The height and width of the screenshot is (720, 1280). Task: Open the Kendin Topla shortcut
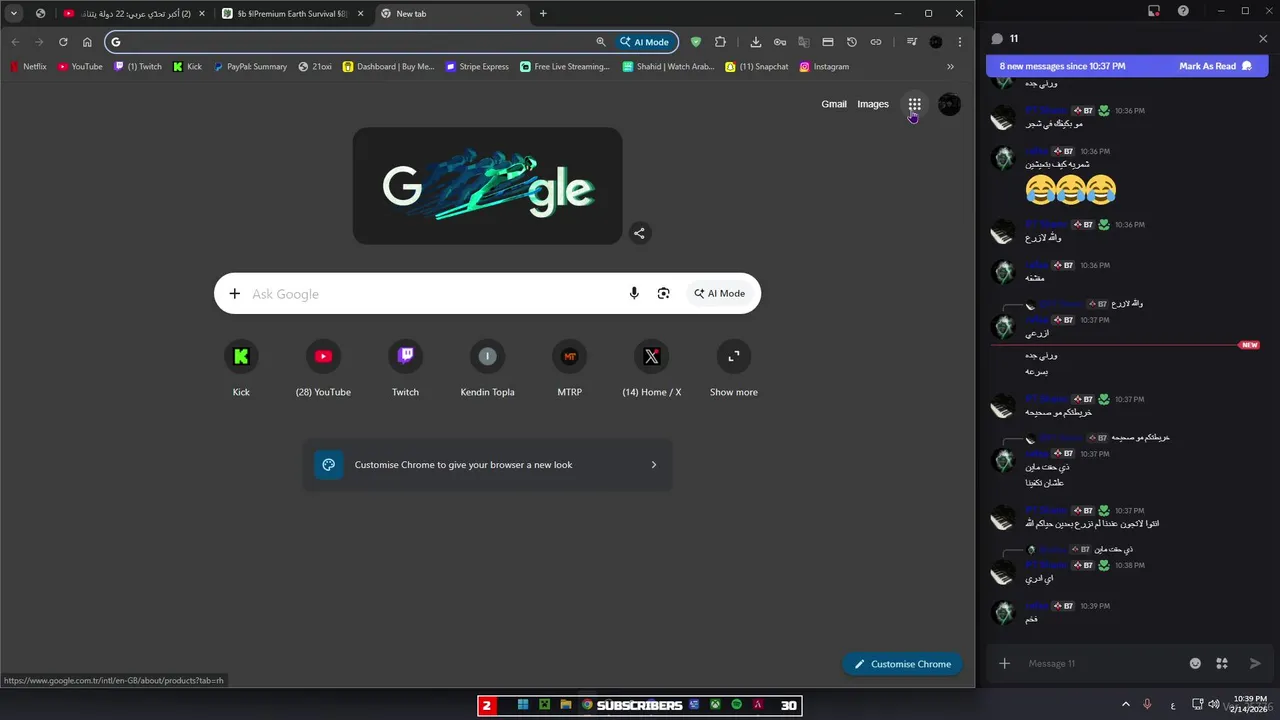(x=487, y=368)
